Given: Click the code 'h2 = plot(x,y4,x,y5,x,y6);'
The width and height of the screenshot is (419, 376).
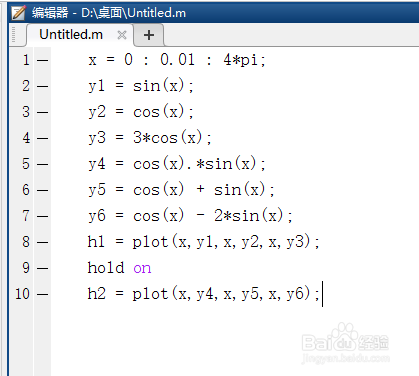Looking at the screenshot, I should (x=203, y=294).
